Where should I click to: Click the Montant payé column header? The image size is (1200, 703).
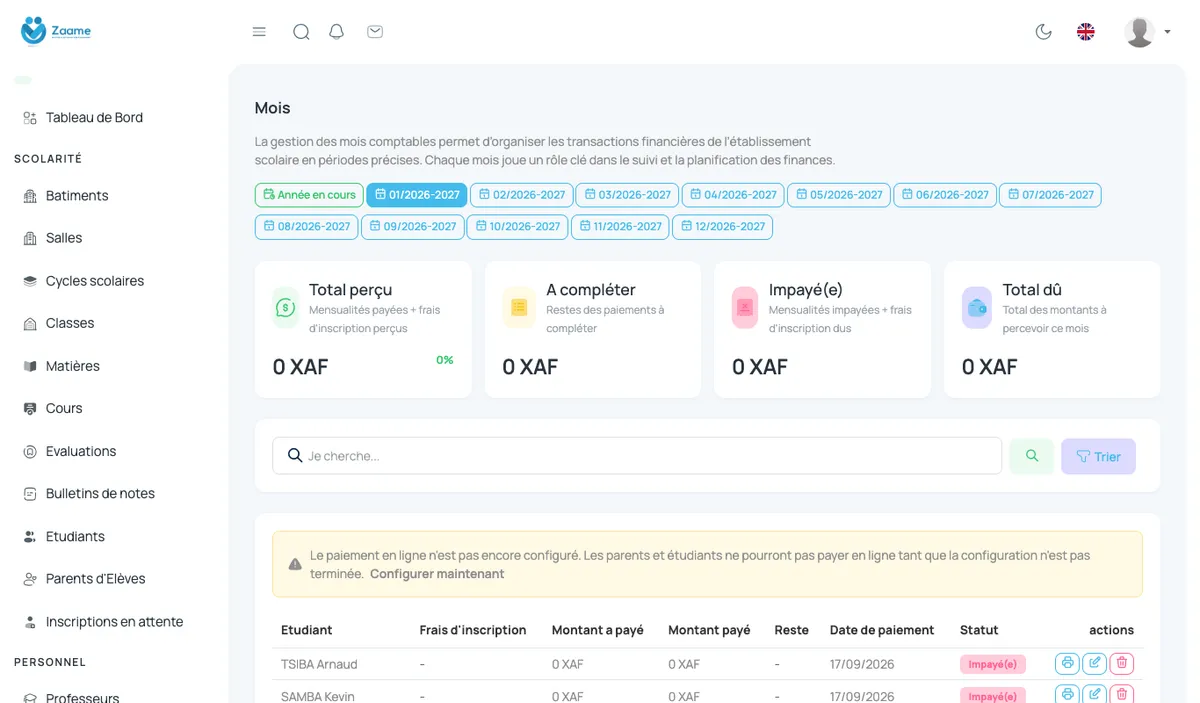(709, 630)
